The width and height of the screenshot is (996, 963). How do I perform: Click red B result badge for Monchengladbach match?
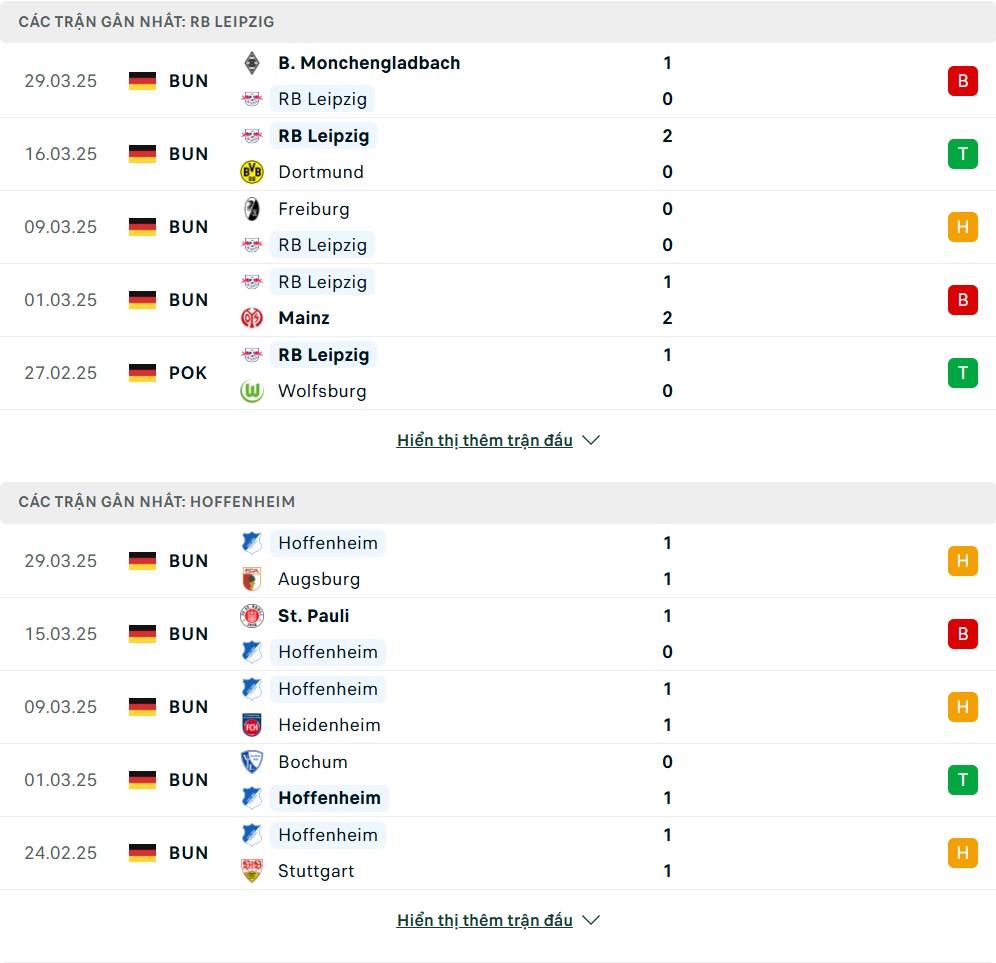[962, 81]
